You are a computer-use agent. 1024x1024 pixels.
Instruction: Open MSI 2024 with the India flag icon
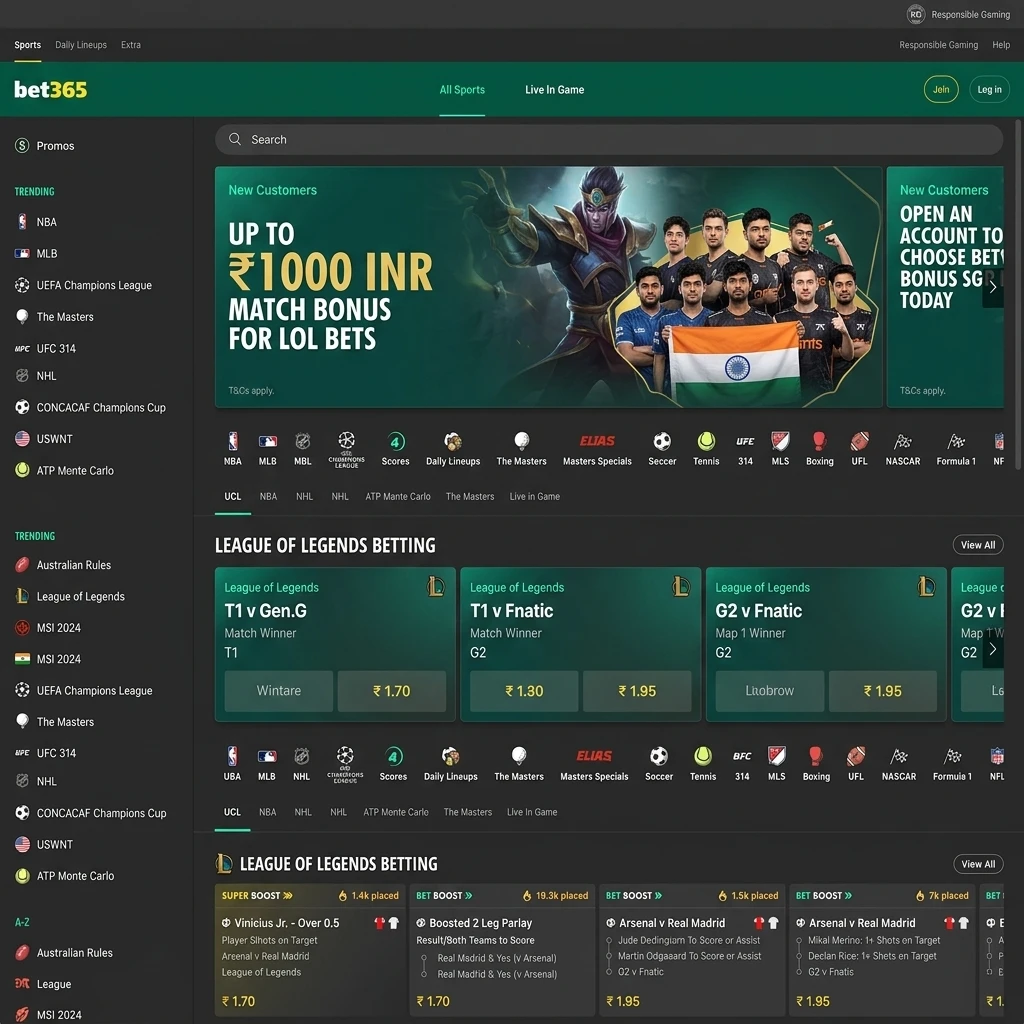[x=48, y=659]
